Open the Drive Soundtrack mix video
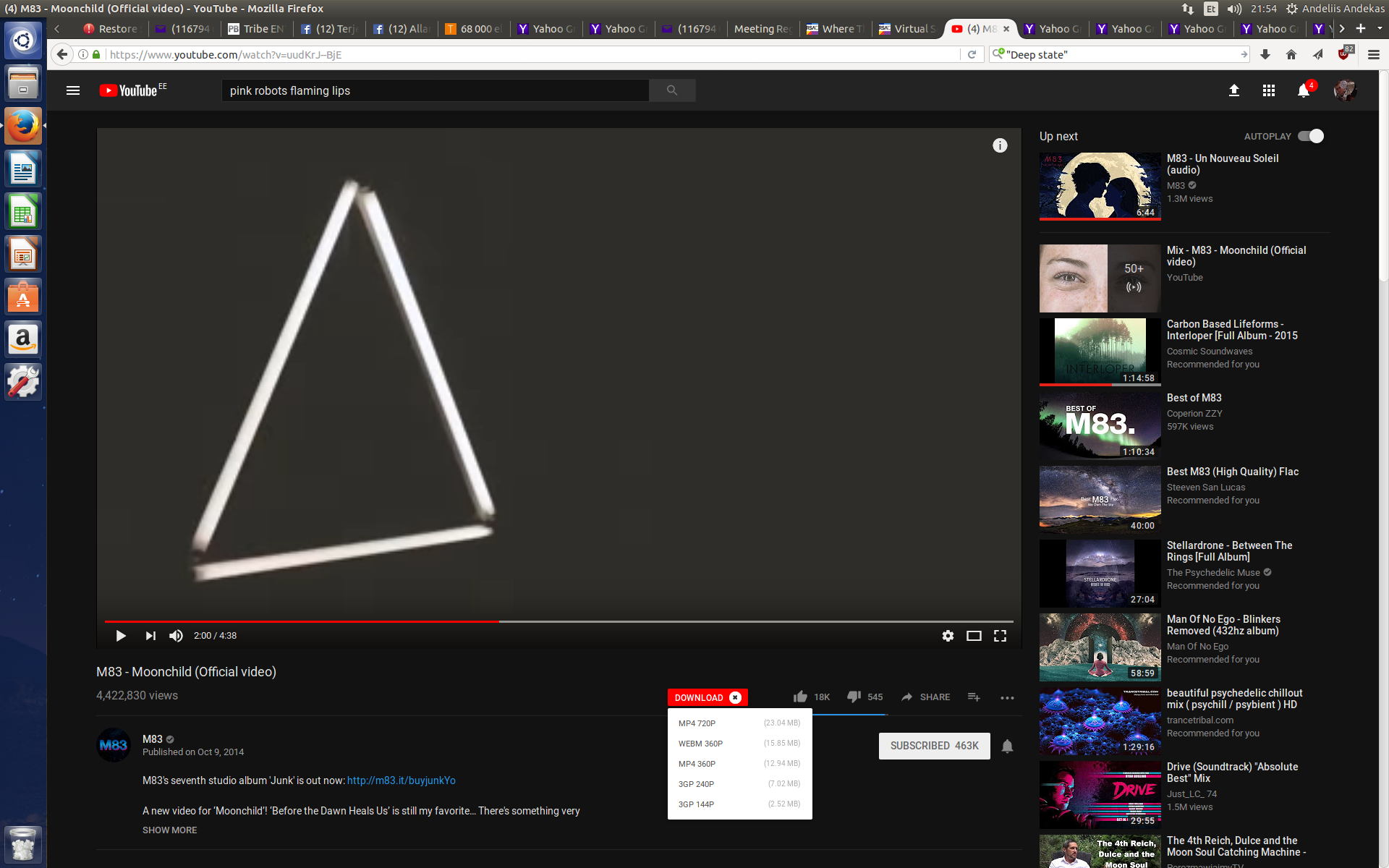The image size is (1389, 868). pos(1232,773)
